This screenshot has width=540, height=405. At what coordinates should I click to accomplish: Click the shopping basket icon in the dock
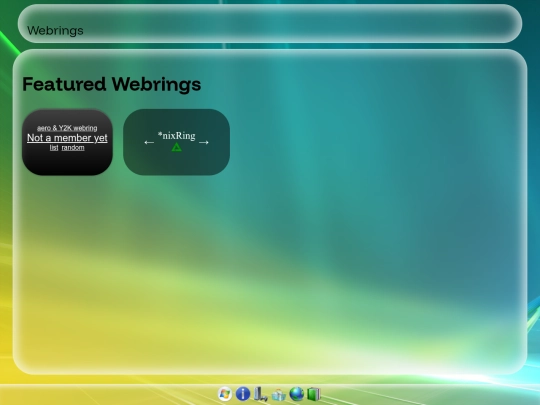279,394
